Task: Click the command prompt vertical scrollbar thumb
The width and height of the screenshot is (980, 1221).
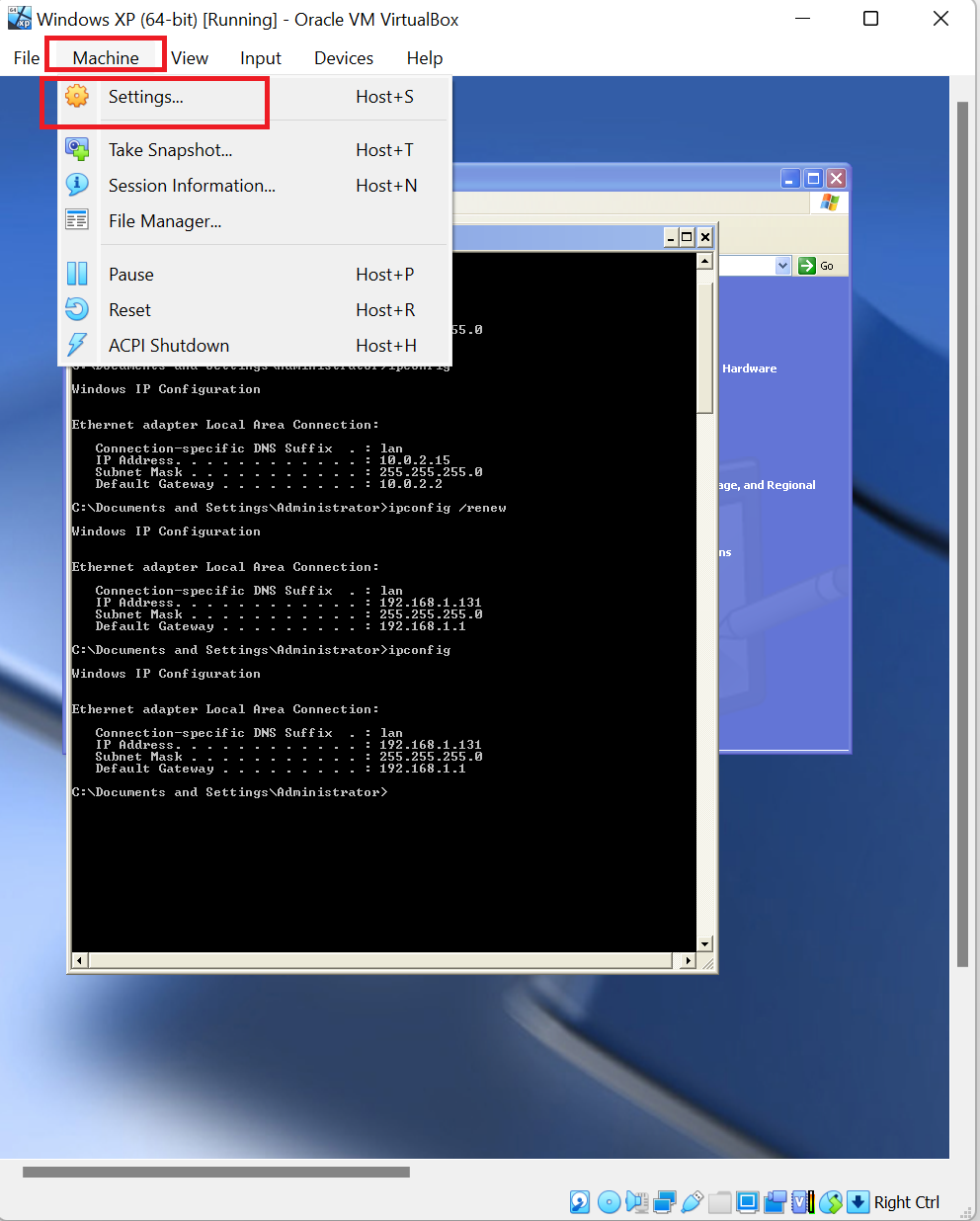Action: point(704,349)
